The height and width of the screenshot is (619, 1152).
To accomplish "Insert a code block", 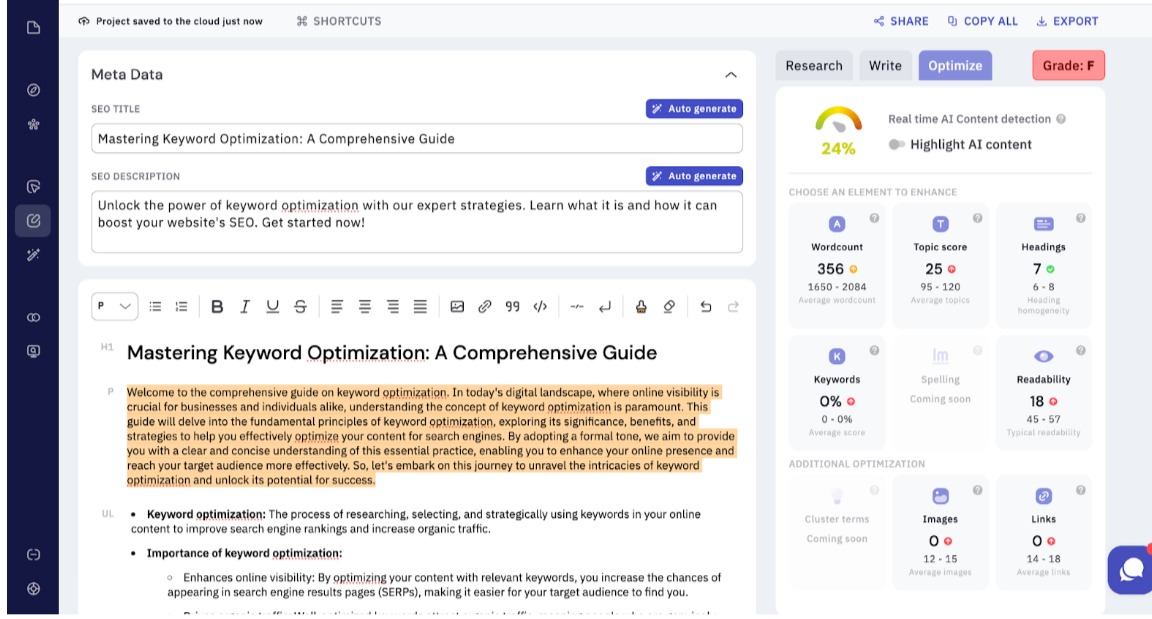I will pyautogui.click(x=539, y=308).
